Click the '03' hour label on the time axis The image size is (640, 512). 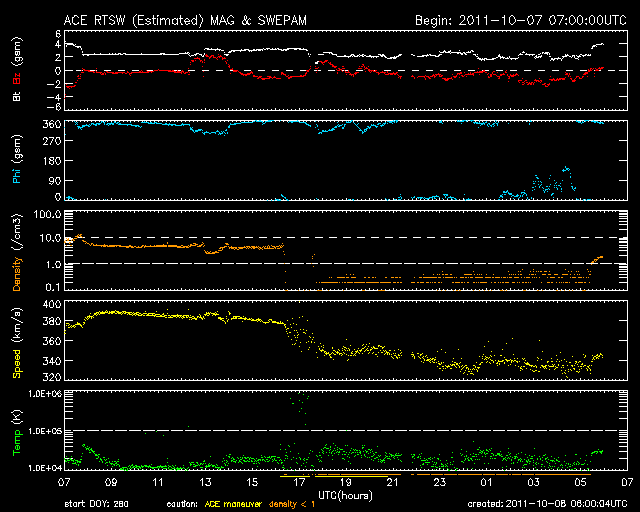533,483
